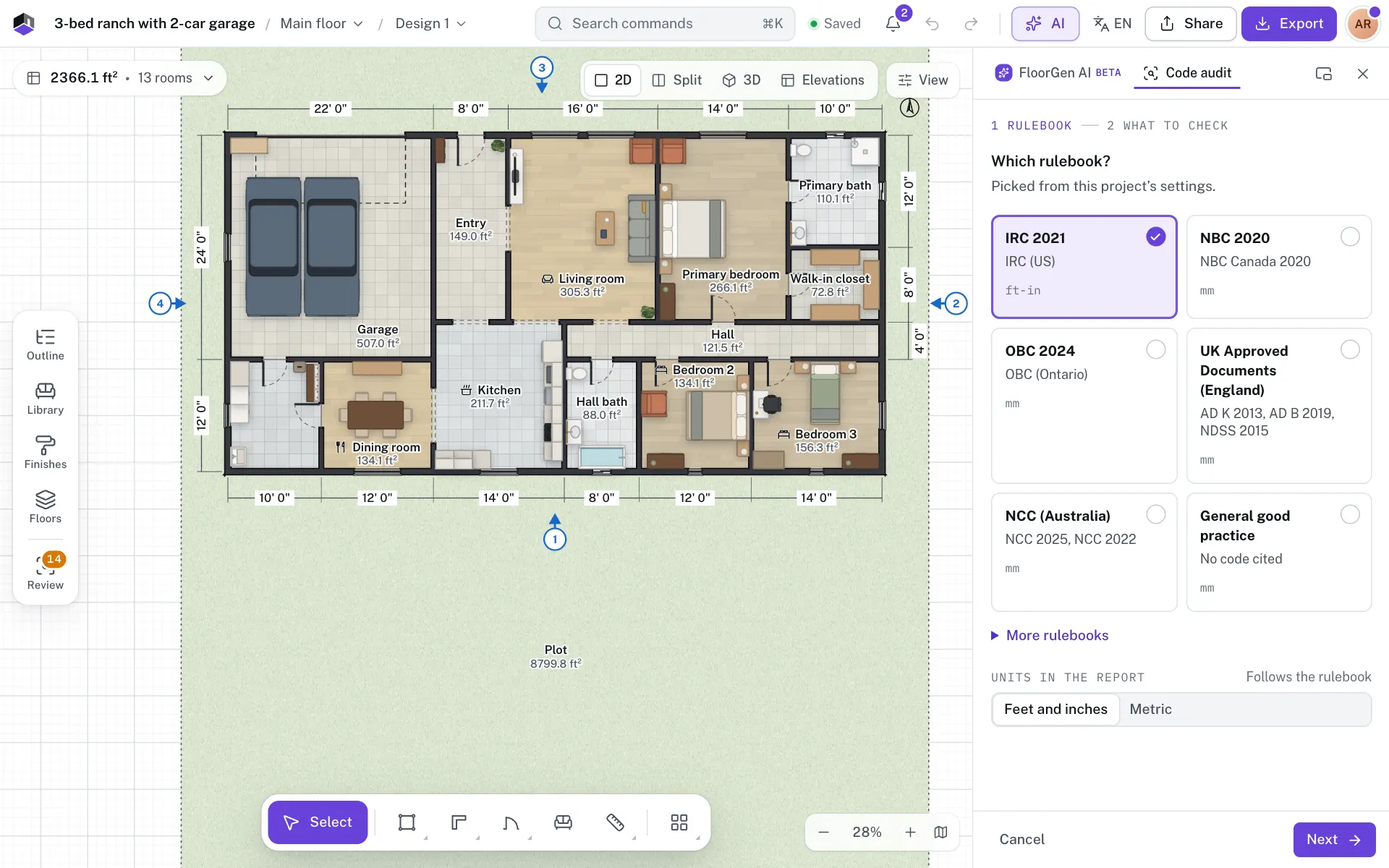Screen dimensions: 1389x868
Task: Select the wall drawing tool
Action: coord(459,822)
